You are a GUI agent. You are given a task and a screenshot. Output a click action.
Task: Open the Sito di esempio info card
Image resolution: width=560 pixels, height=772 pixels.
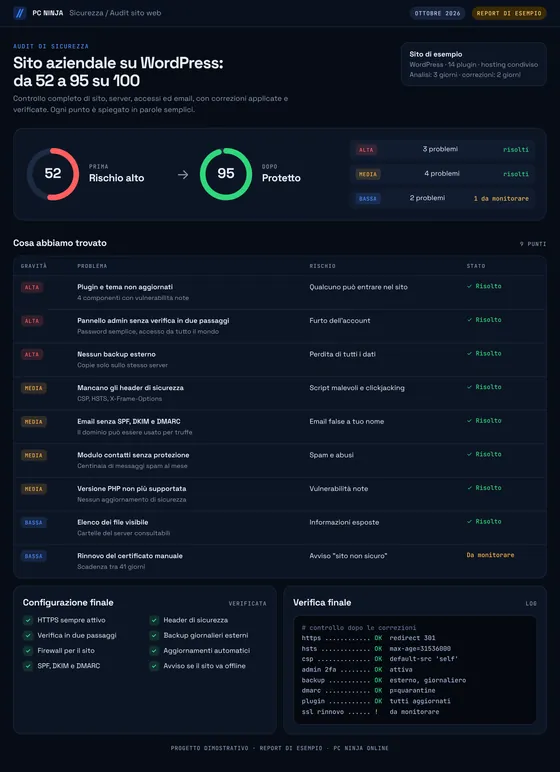[x=474, y=64]
